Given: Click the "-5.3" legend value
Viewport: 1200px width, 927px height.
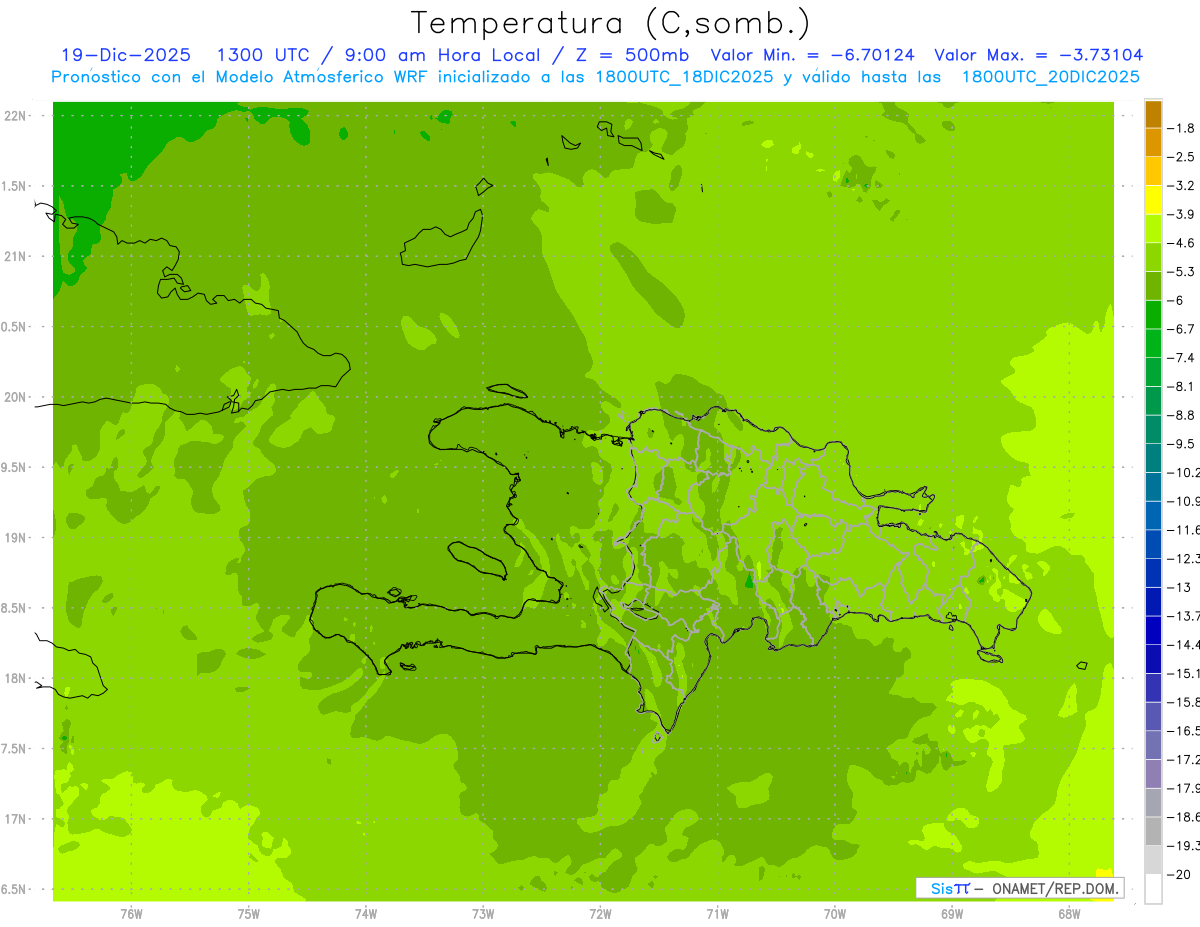Looking at the screenshot, I should point(1182,272).
